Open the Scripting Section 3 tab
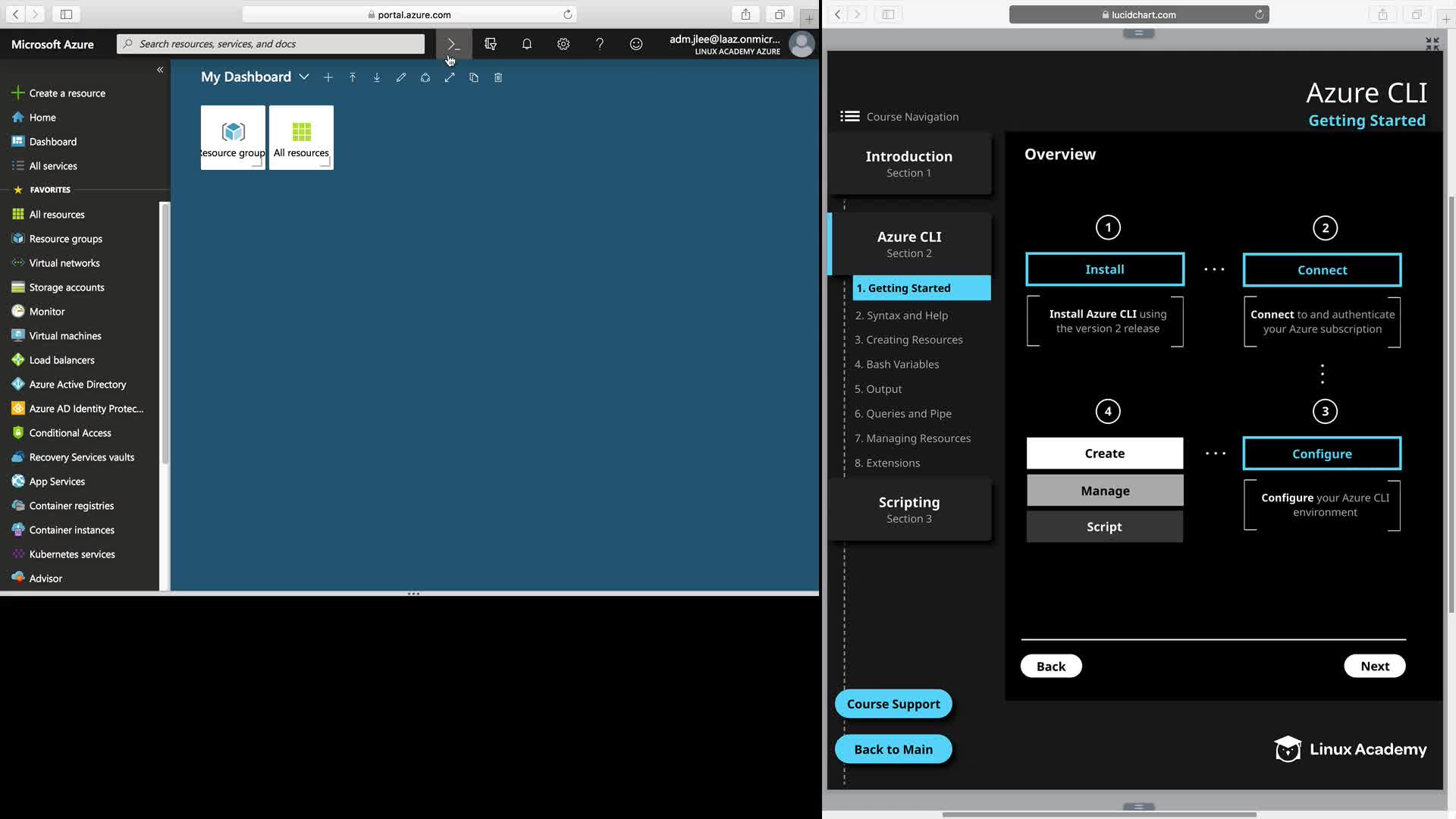Viewport: 1456px width, 819px height. [909, 510]
